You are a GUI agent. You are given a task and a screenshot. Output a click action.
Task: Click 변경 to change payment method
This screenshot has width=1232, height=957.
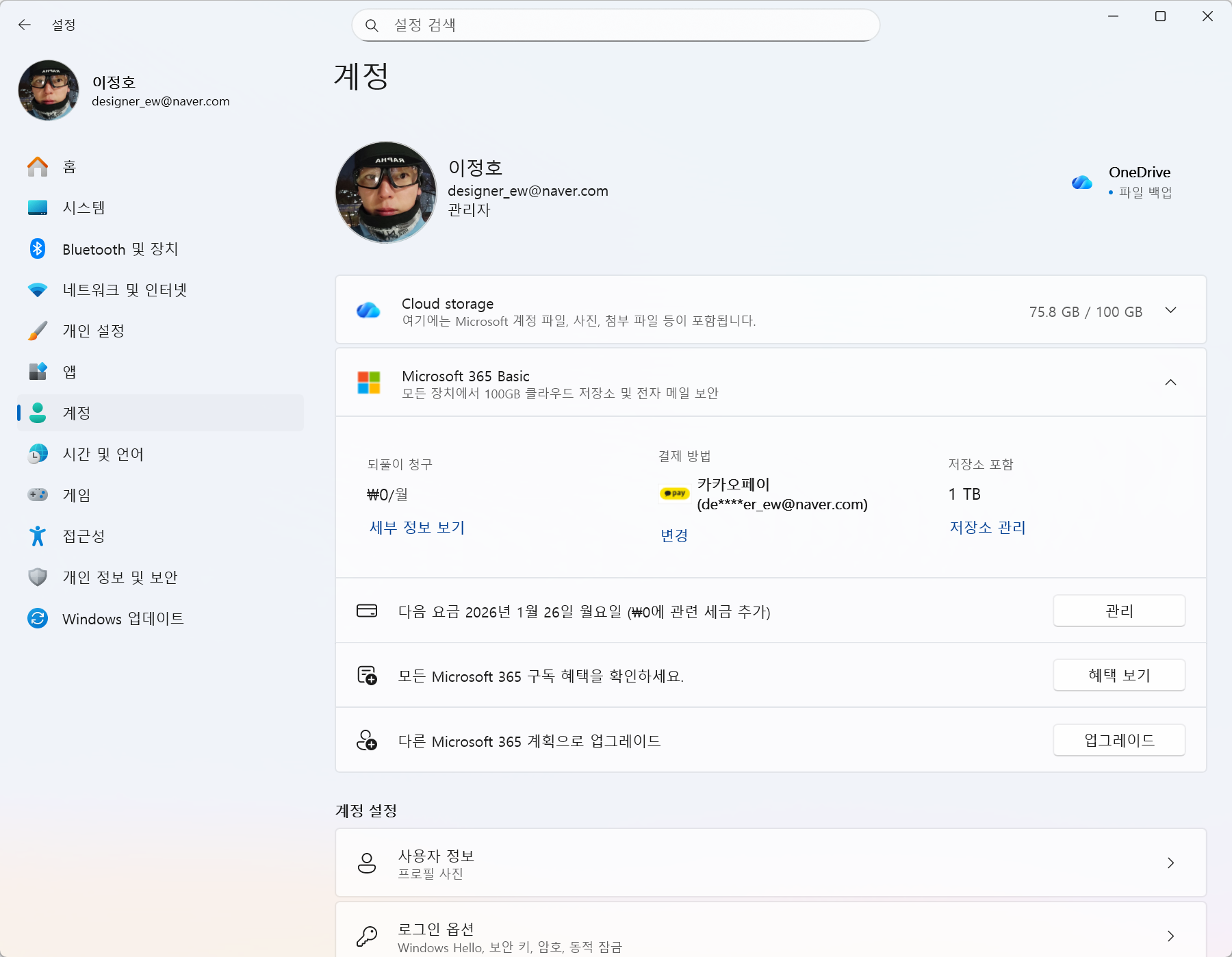(x=674, y=535)
